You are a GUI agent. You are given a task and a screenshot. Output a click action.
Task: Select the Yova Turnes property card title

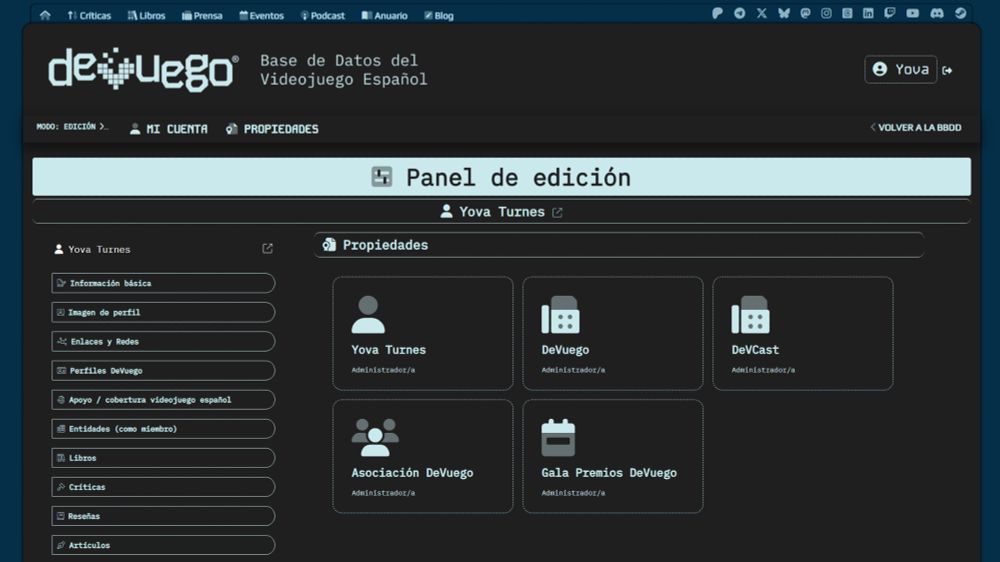pos(388,350)
